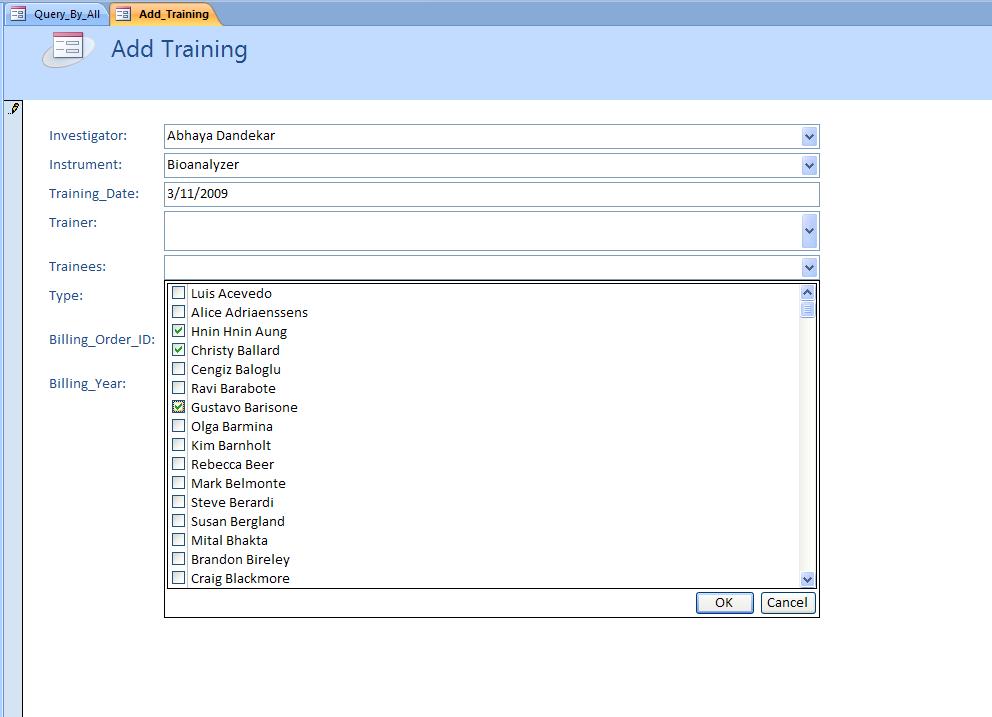Select the Add_Training tab
992x717 pixels.
[166, 14]
